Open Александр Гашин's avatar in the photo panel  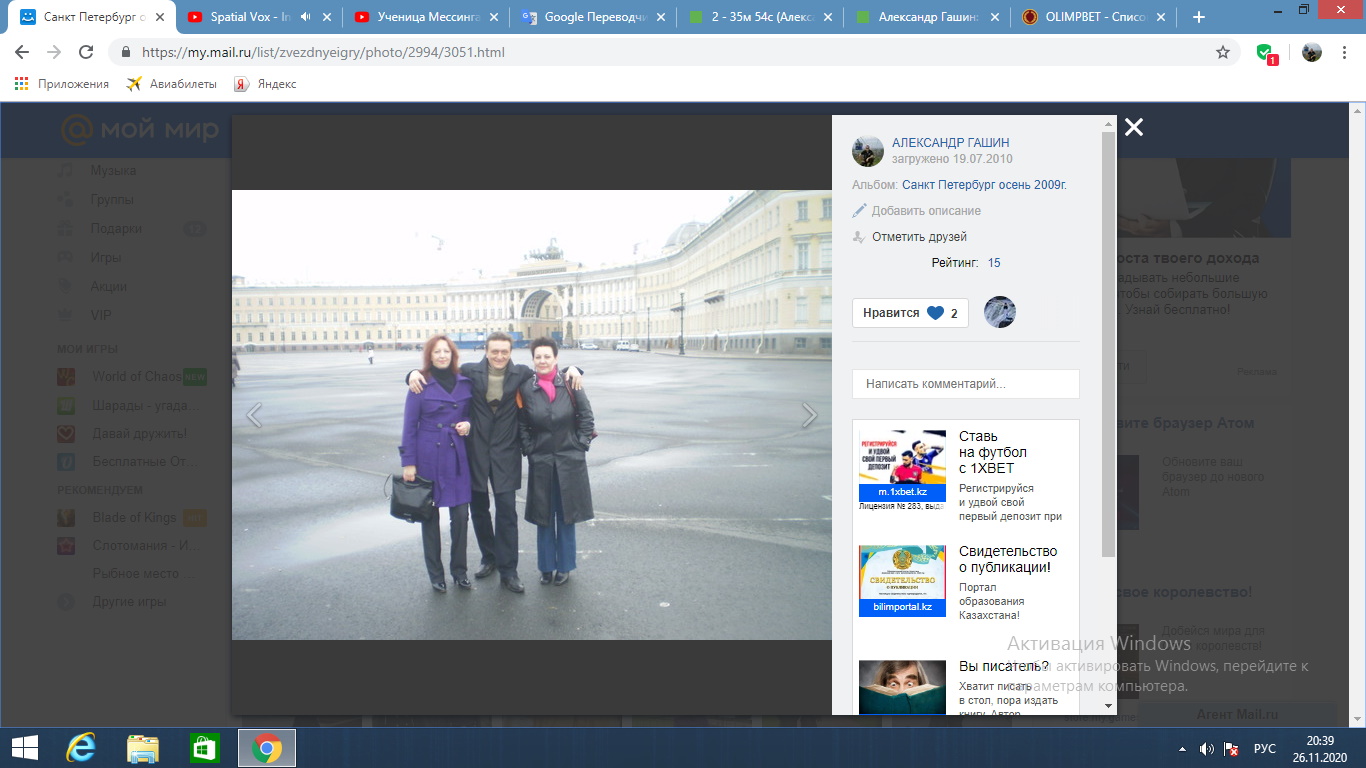[x=868, y=151]
